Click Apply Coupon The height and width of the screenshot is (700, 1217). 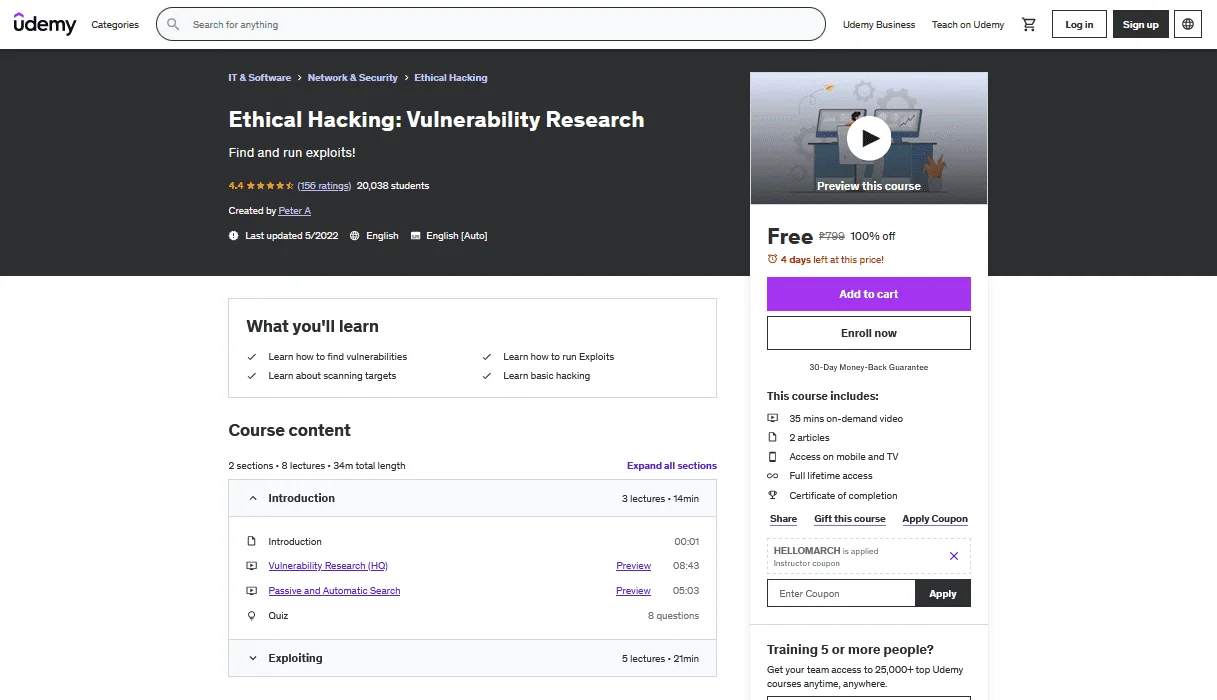tap(935, 519)
